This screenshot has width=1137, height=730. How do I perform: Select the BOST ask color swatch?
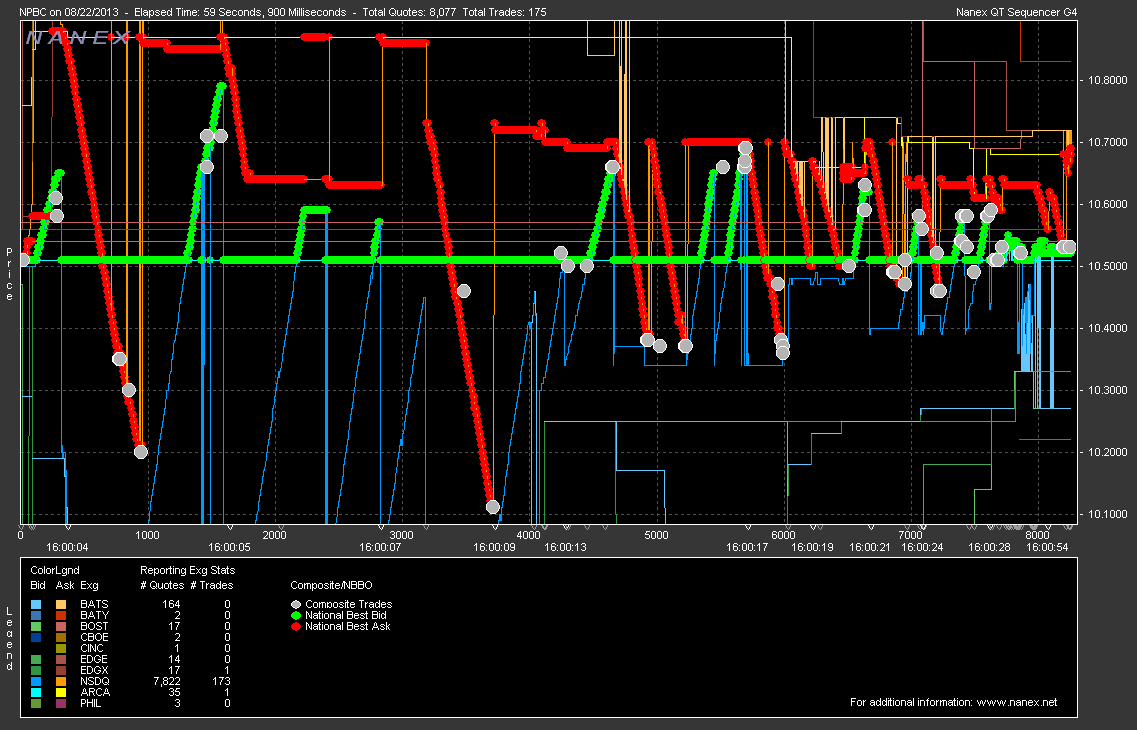61,626
